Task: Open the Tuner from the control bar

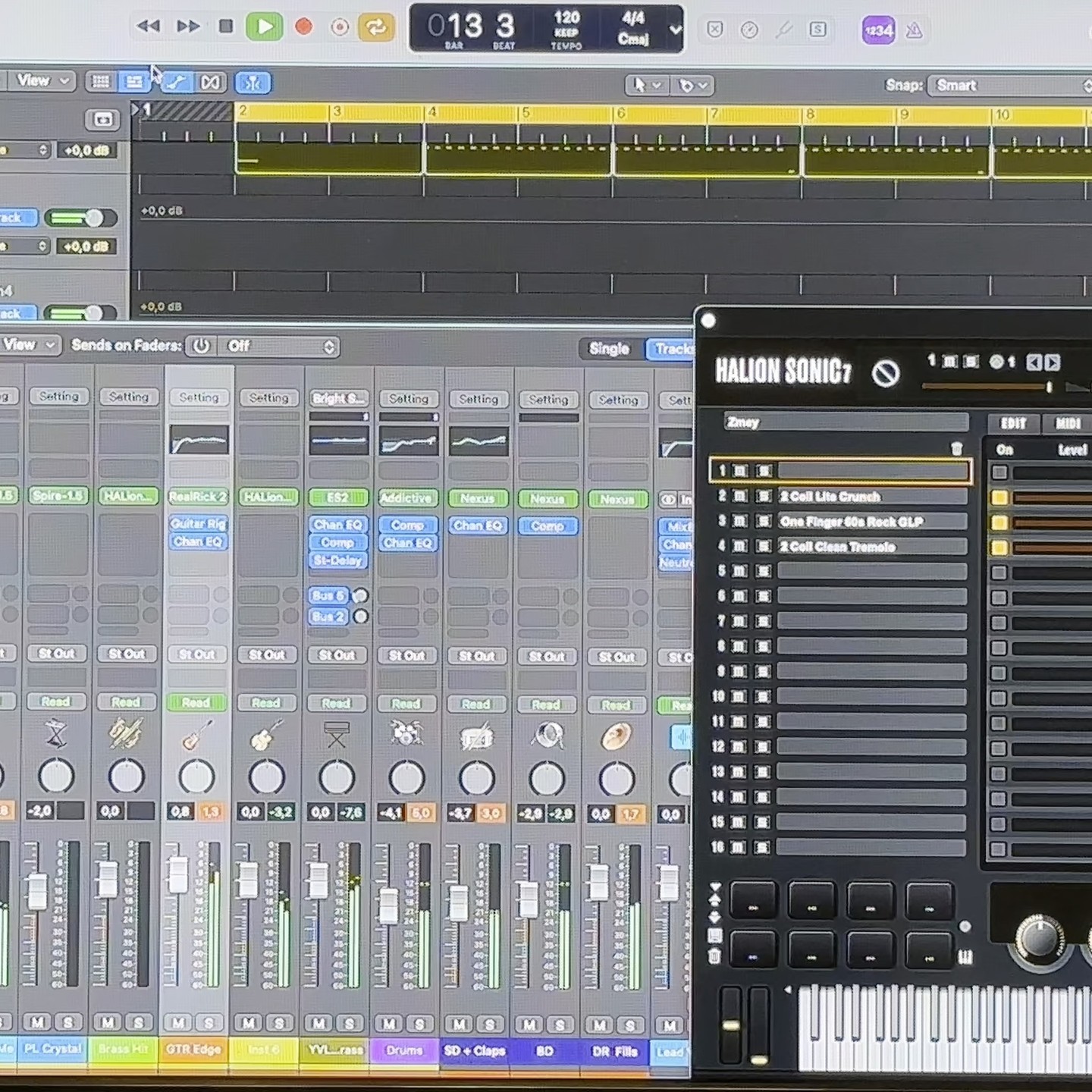Action: [784, 30]
